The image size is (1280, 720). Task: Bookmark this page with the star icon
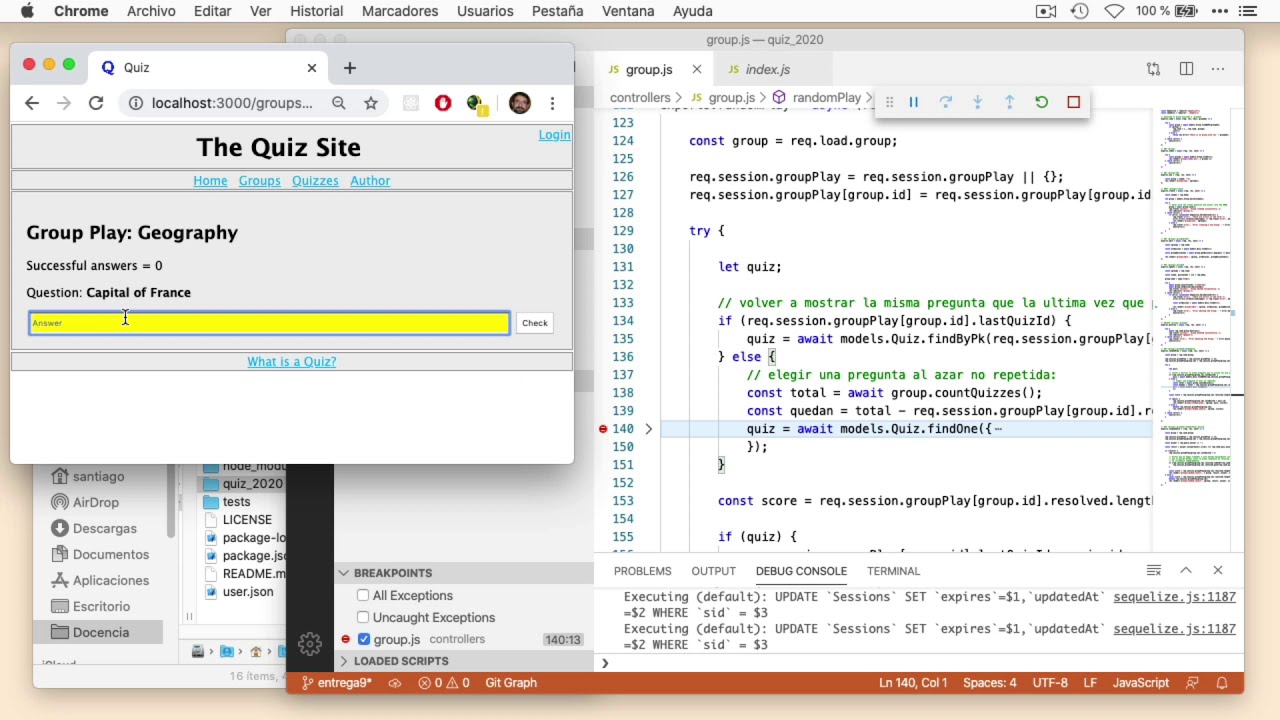[371, 103]
